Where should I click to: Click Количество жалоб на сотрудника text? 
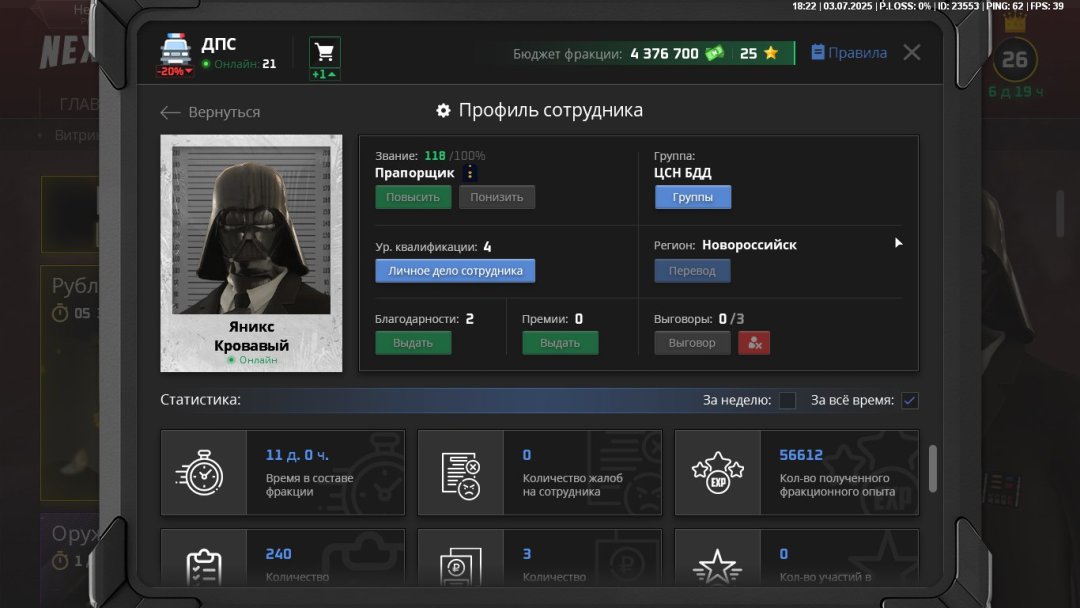point(572,485)
